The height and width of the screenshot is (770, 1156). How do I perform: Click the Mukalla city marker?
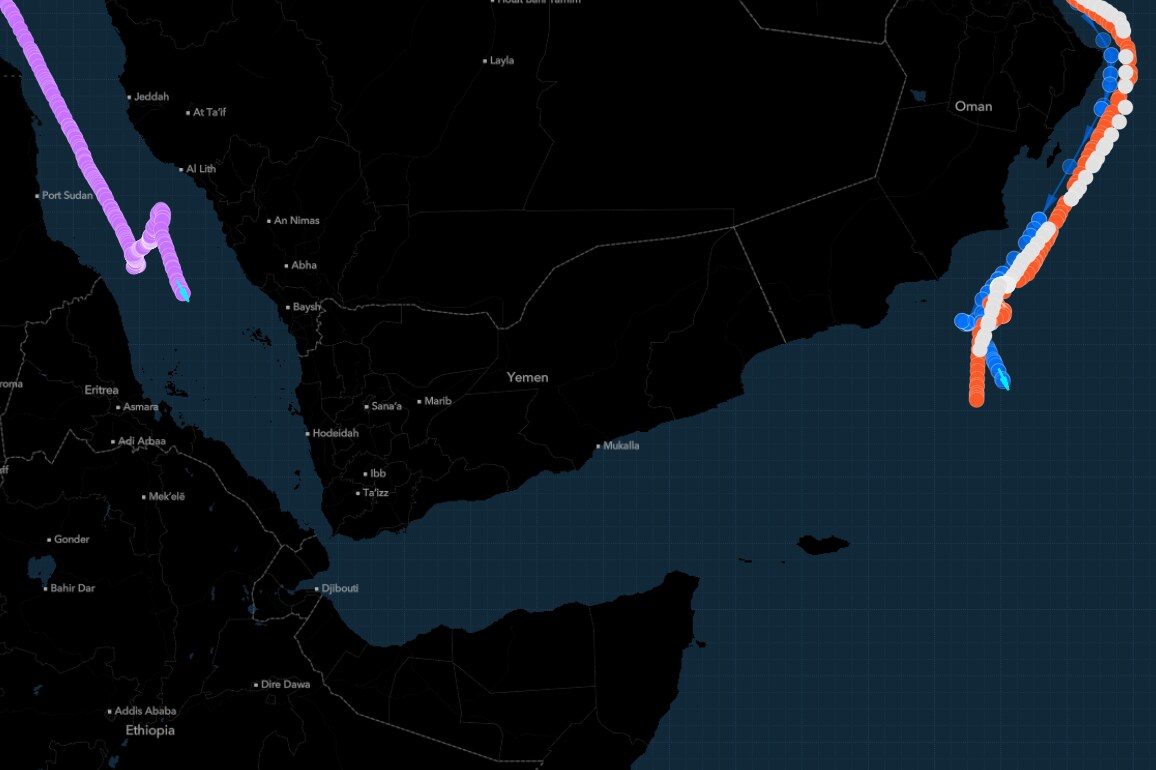click(x=598, y=446)
